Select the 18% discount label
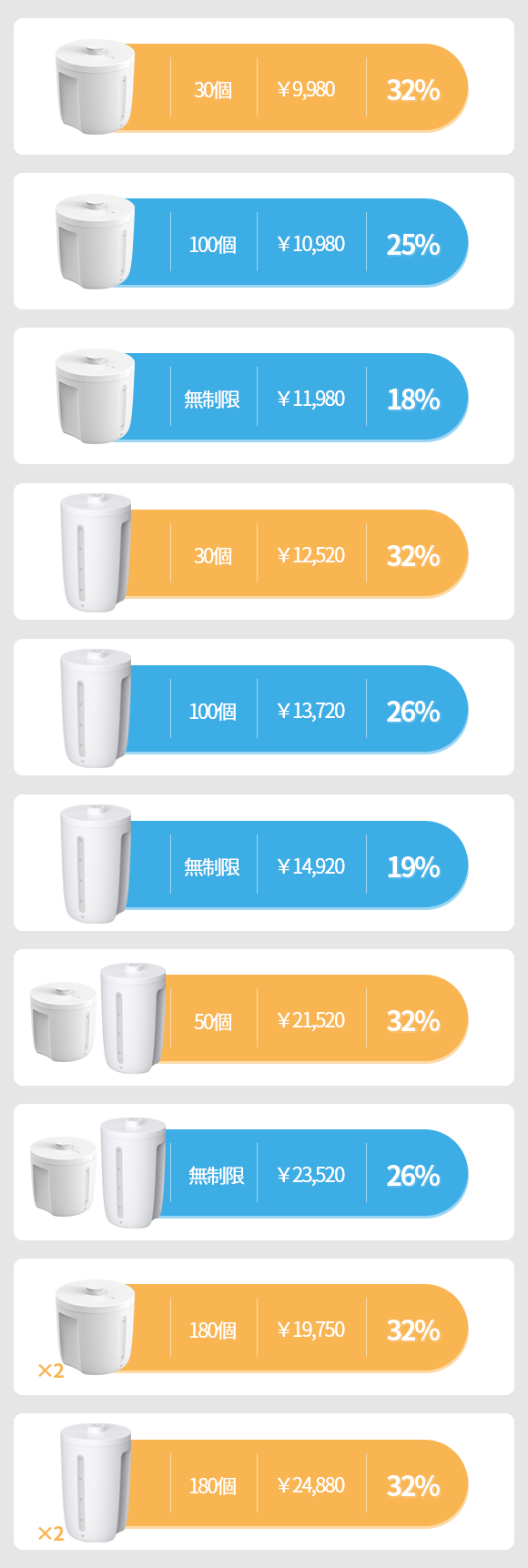Viewport: 528px width, 1568px height. coord(413,400)
